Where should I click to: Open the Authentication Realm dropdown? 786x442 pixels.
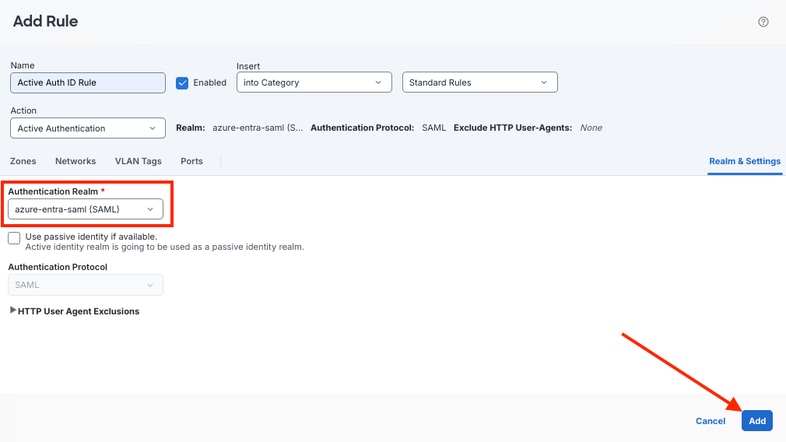pyautogui.click(x=85, y=209)
